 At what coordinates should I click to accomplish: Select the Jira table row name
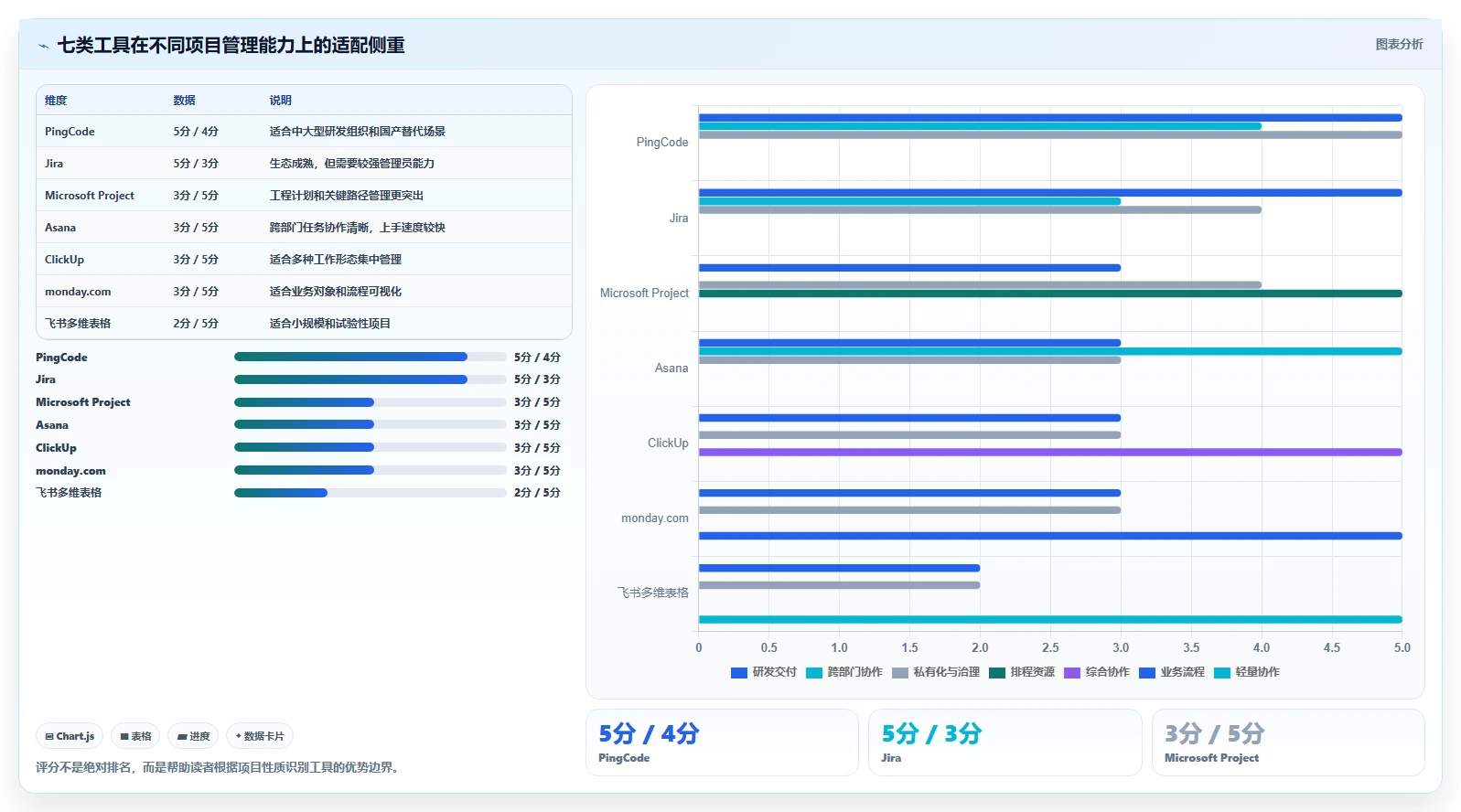(54, 164)
